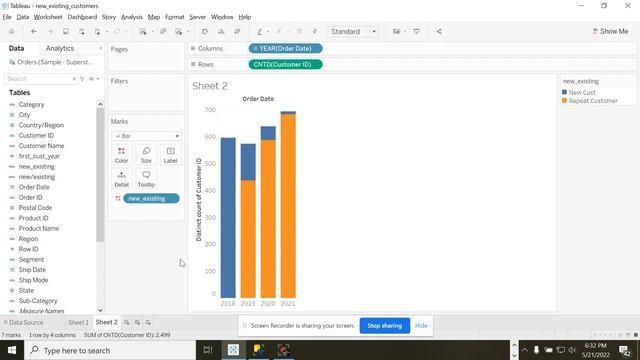
Task: Select the Customer Name field
Action: (41, 146)
